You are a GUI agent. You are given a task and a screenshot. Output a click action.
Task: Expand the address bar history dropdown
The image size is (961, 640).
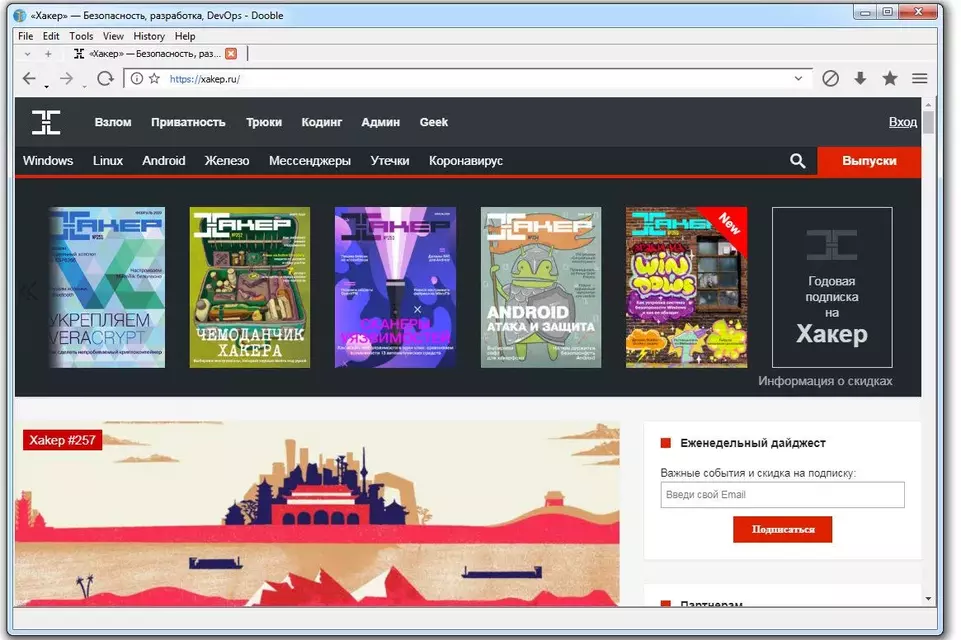[x=798, y=78]
